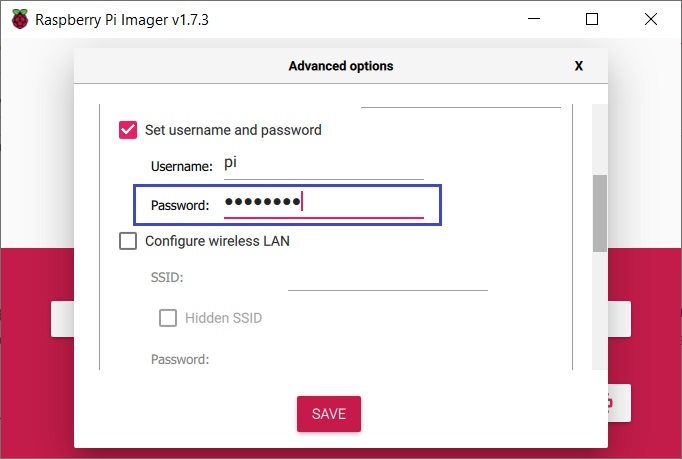Click the wireless LAN Password label
682x459 pixels.
point(180,359)
